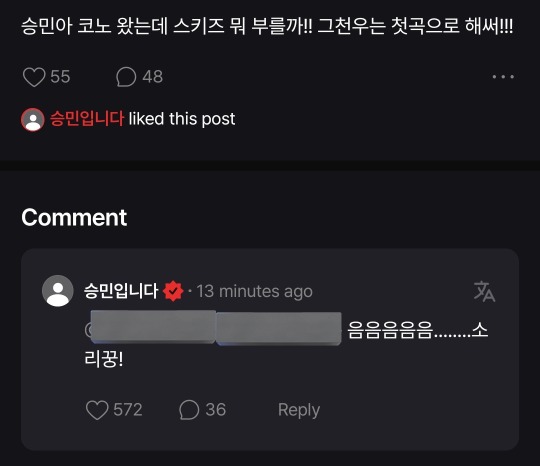This screenshot has width=540, height=466.
Task: Tap the red verified badge icon
Action: point(173,291)
